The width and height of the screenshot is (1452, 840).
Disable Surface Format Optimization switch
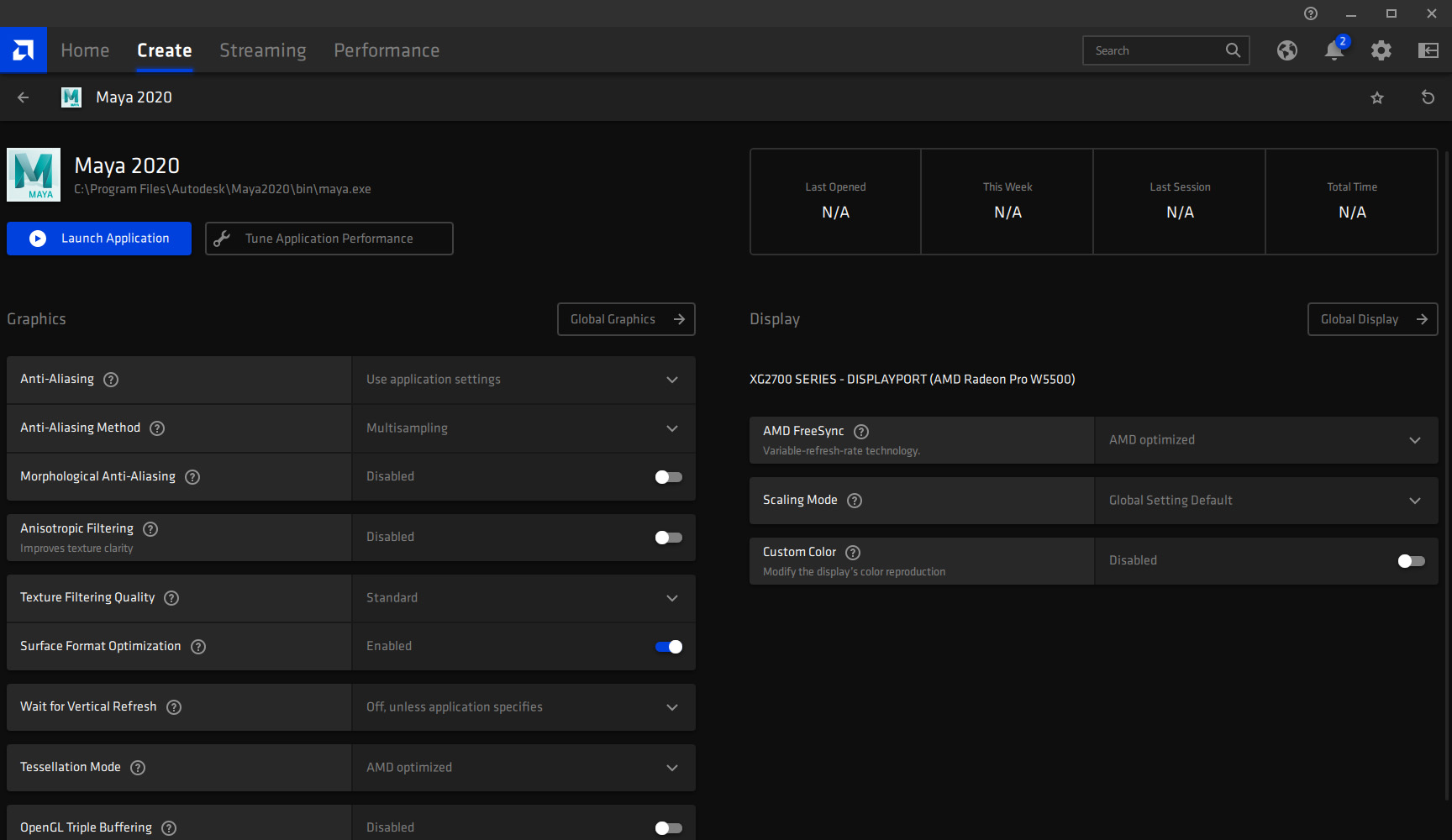click(x=669, y=647)
